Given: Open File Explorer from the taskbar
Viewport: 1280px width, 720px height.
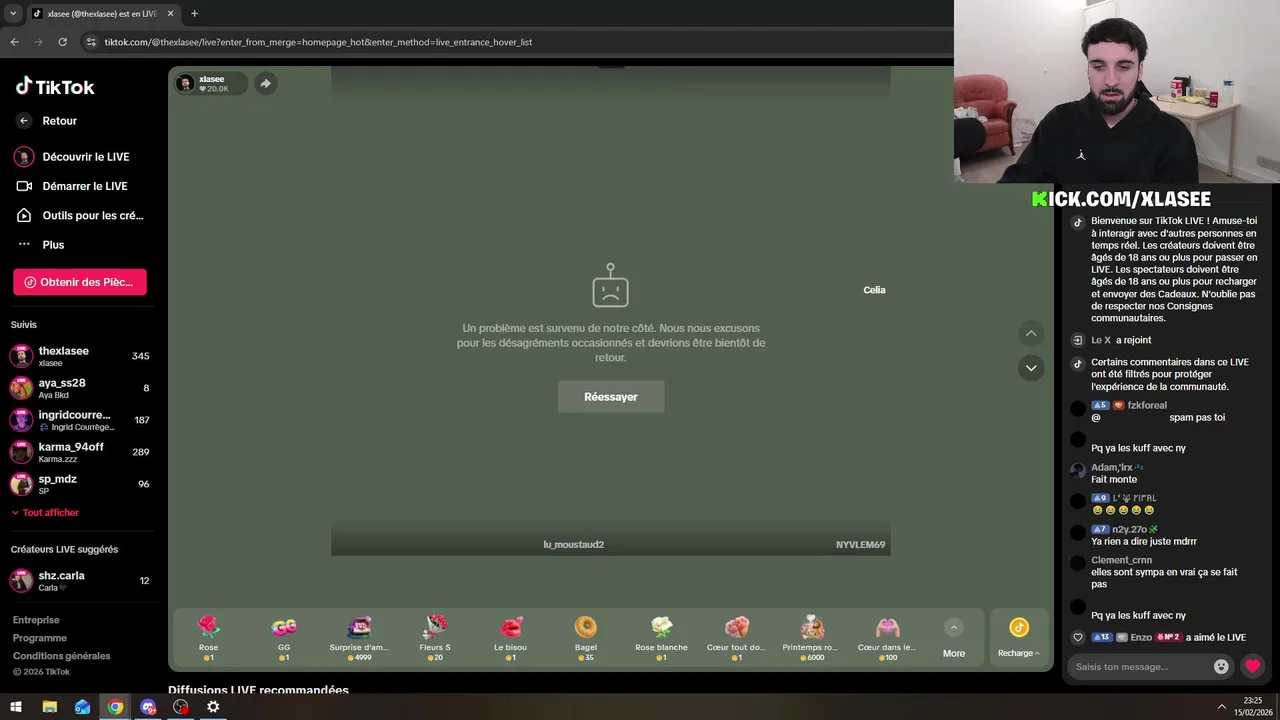Looking at the screenshot, I should [49, 707].
